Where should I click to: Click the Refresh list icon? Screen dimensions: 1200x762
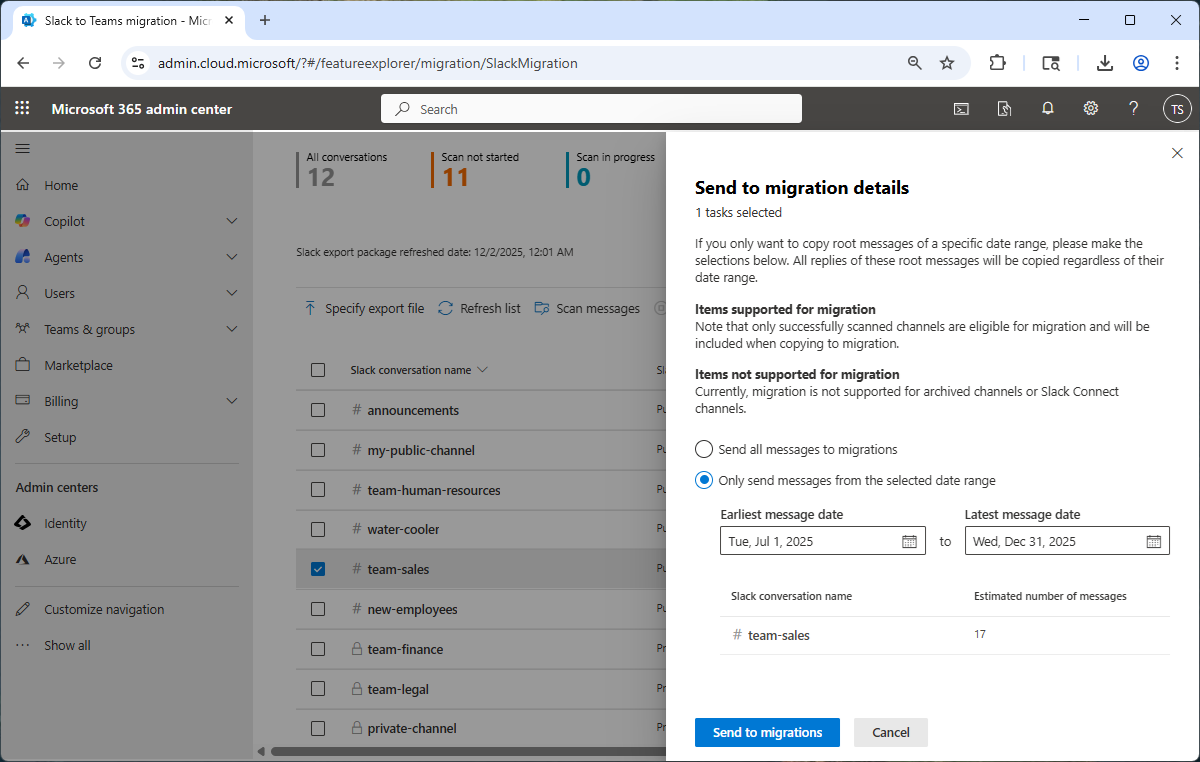445,308
